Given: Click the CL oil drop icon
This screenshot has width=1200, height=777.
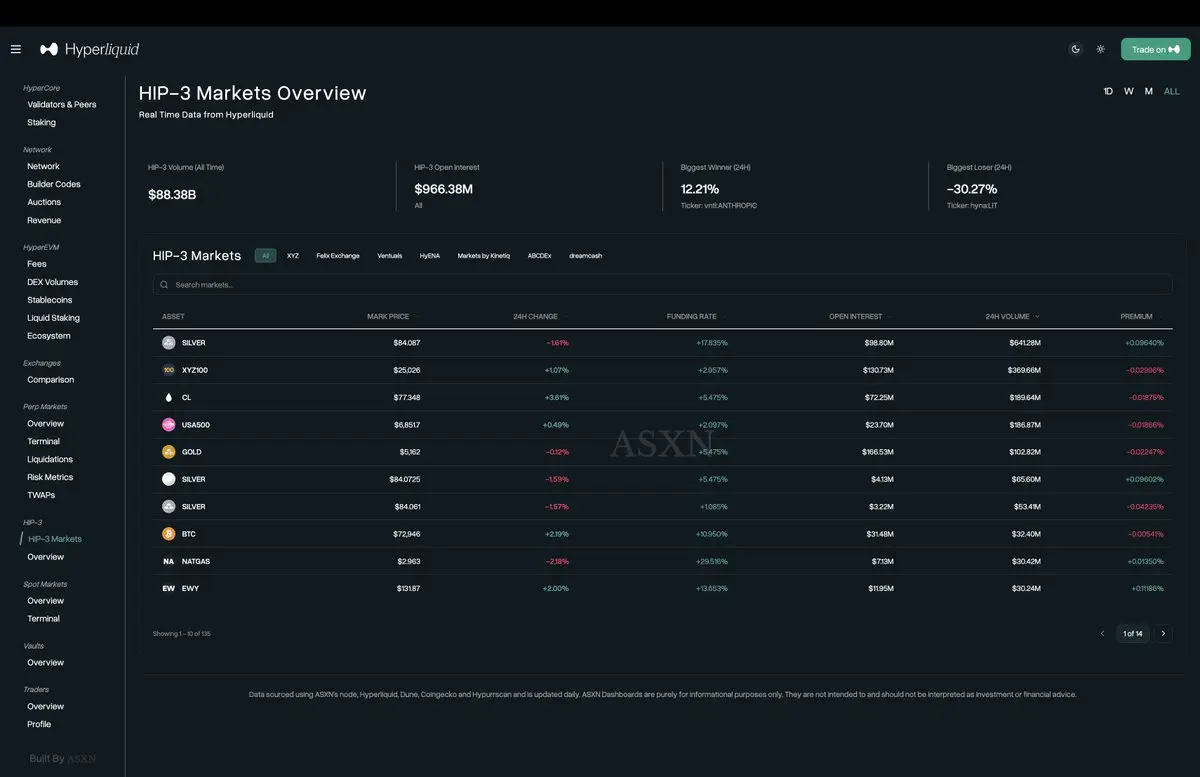Looking at the screenshot, I should tap(168, 397).
